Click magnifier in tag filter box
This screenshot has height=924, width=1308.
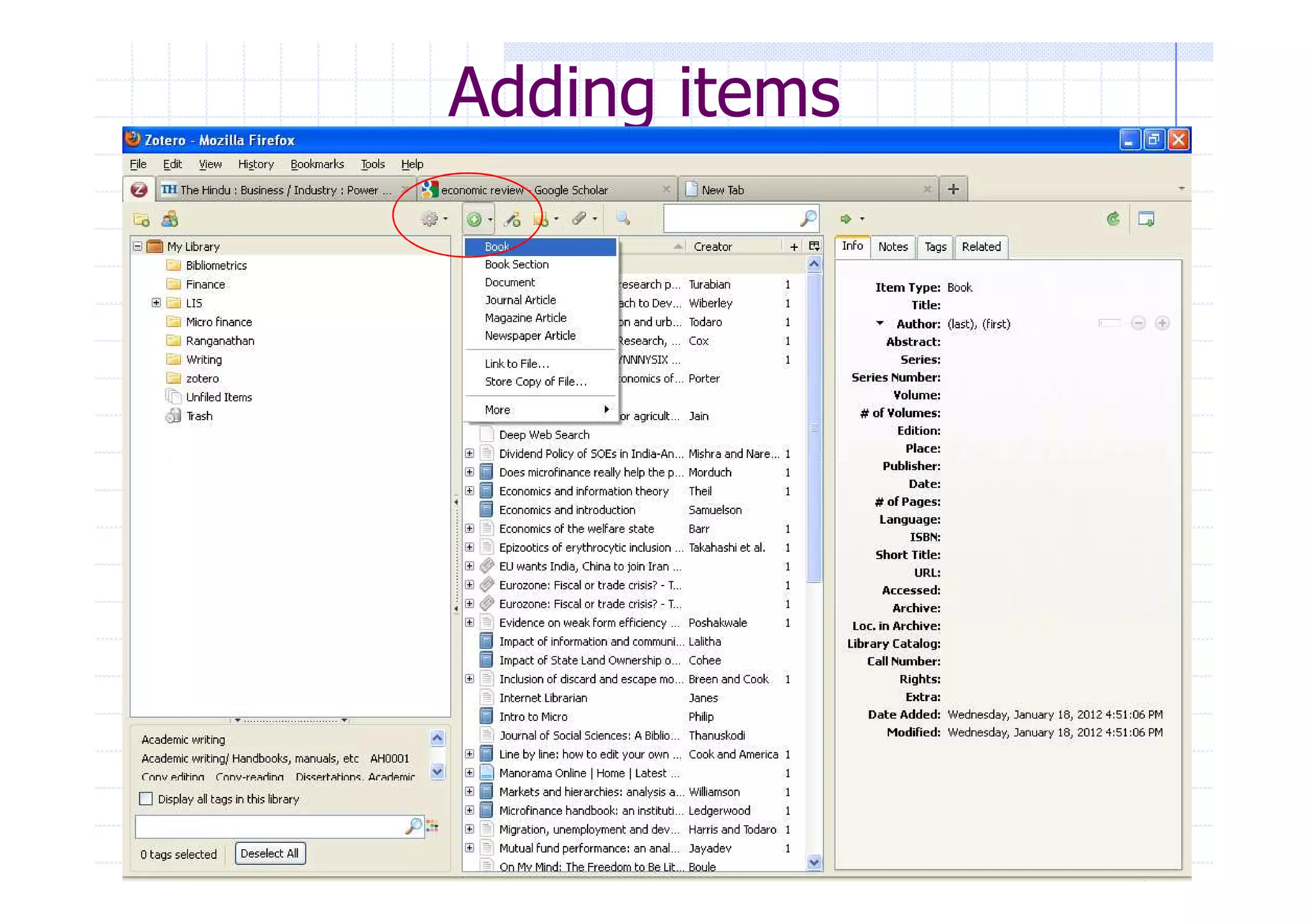413,826
